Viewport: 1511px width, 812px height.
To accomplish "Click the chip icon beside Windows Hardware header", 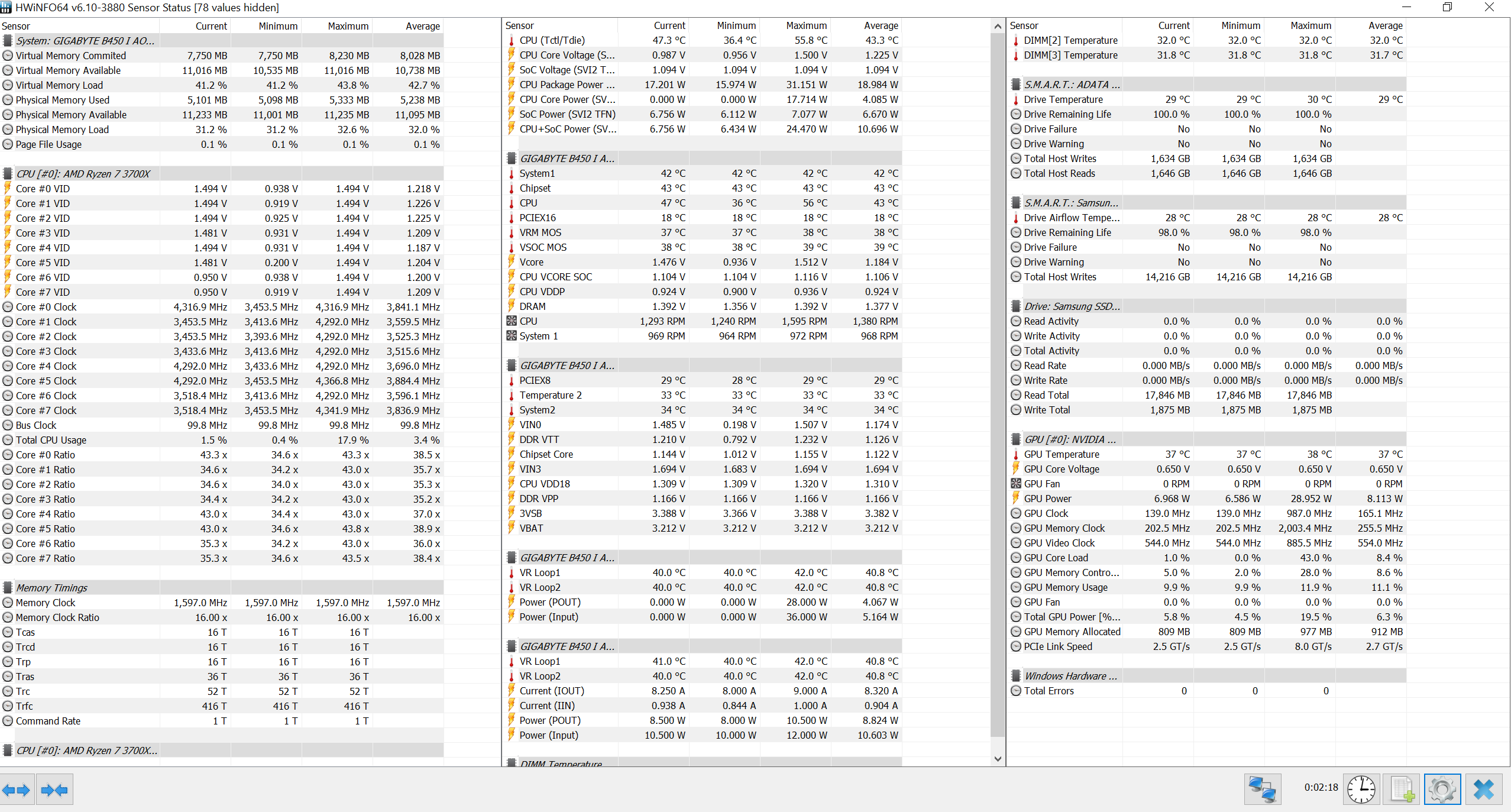I will pyautogui.click(x=1016, y=676).
